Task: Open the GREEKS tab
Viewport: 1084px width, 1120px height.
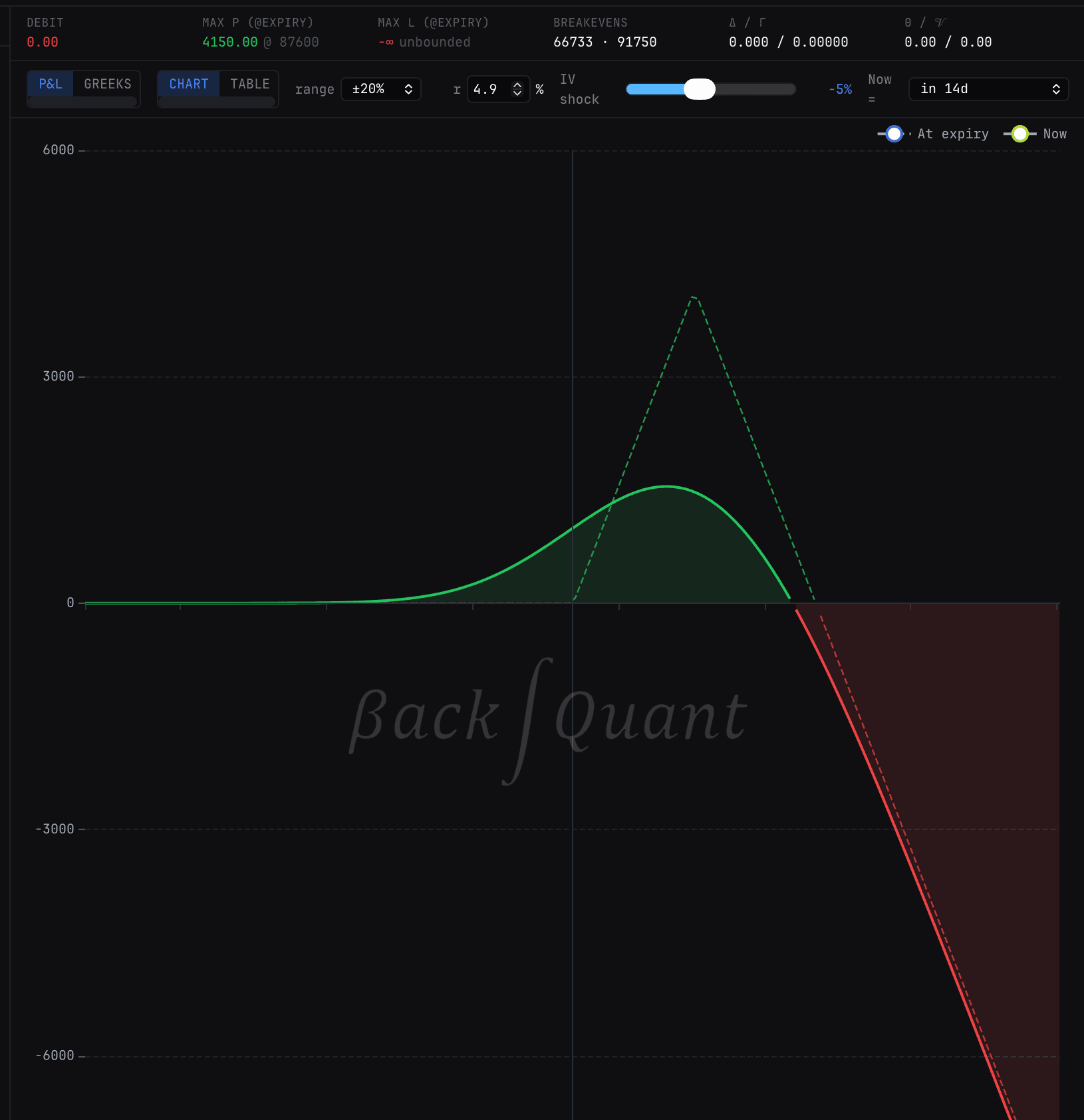Action: point(108,84)
